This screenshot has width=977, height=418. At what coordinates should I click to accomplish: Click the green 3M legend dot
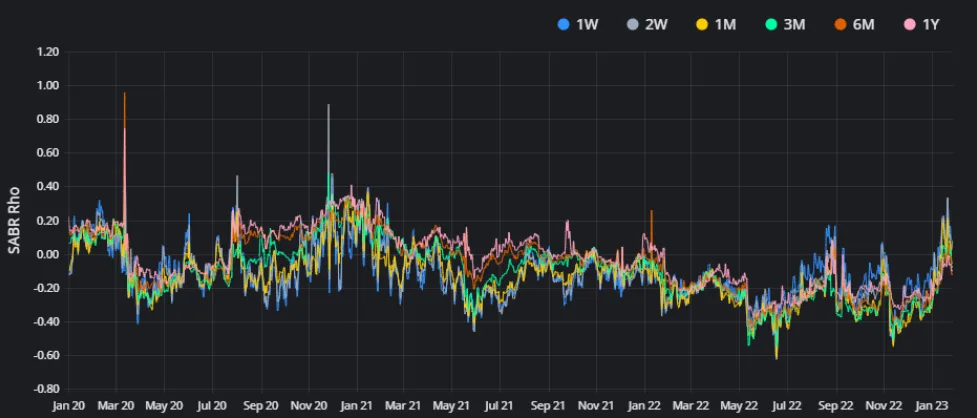(x=771, y=25)
